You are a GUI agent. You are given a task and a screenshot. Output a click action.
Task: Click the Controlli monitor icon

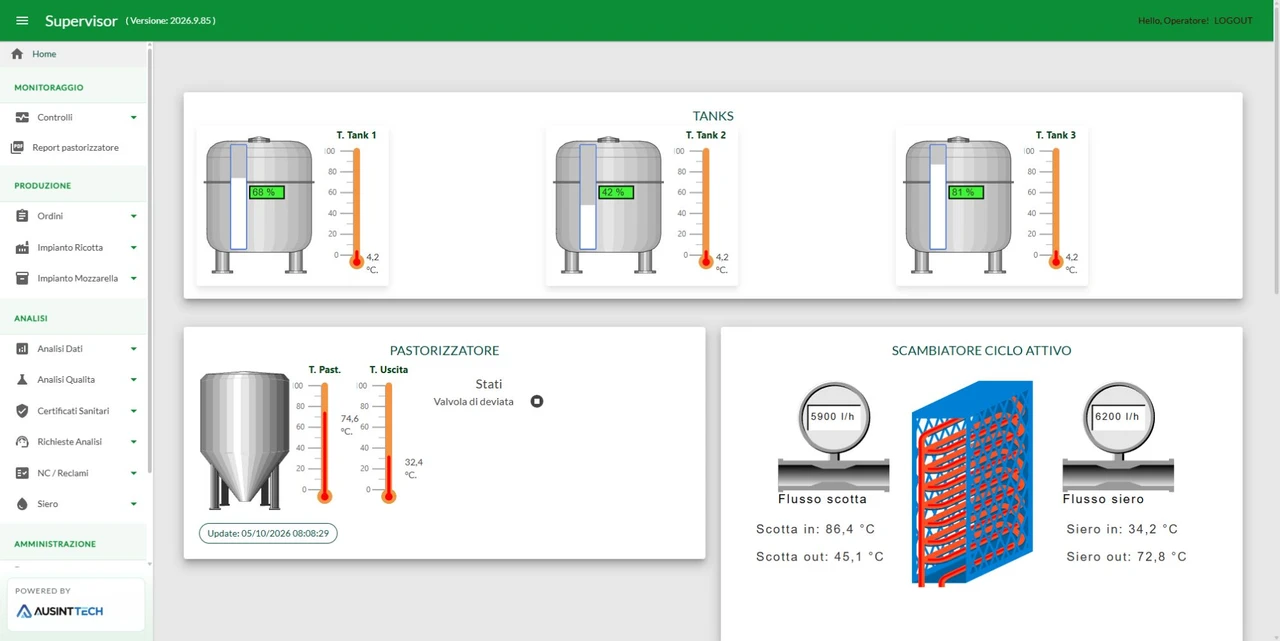[x=22, y=118]
